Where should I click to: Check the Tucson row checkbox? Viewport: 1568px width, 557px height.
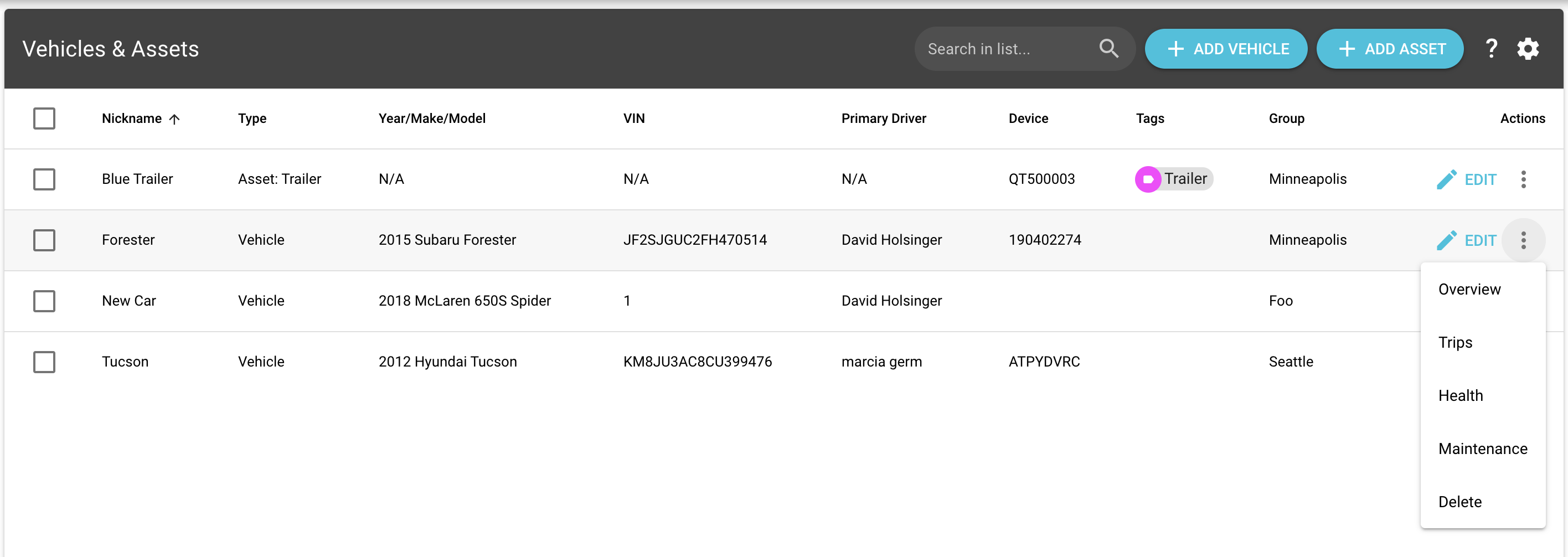tap(44, 362)
